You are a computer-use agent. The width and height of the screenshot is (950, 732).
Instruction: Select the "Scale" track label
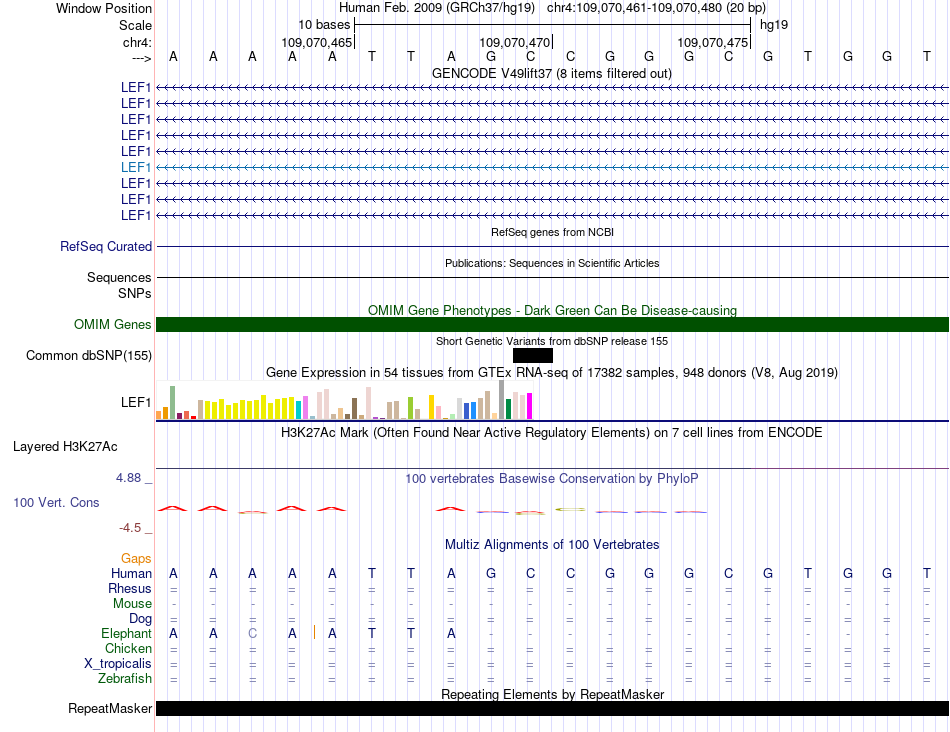[135, 25]
